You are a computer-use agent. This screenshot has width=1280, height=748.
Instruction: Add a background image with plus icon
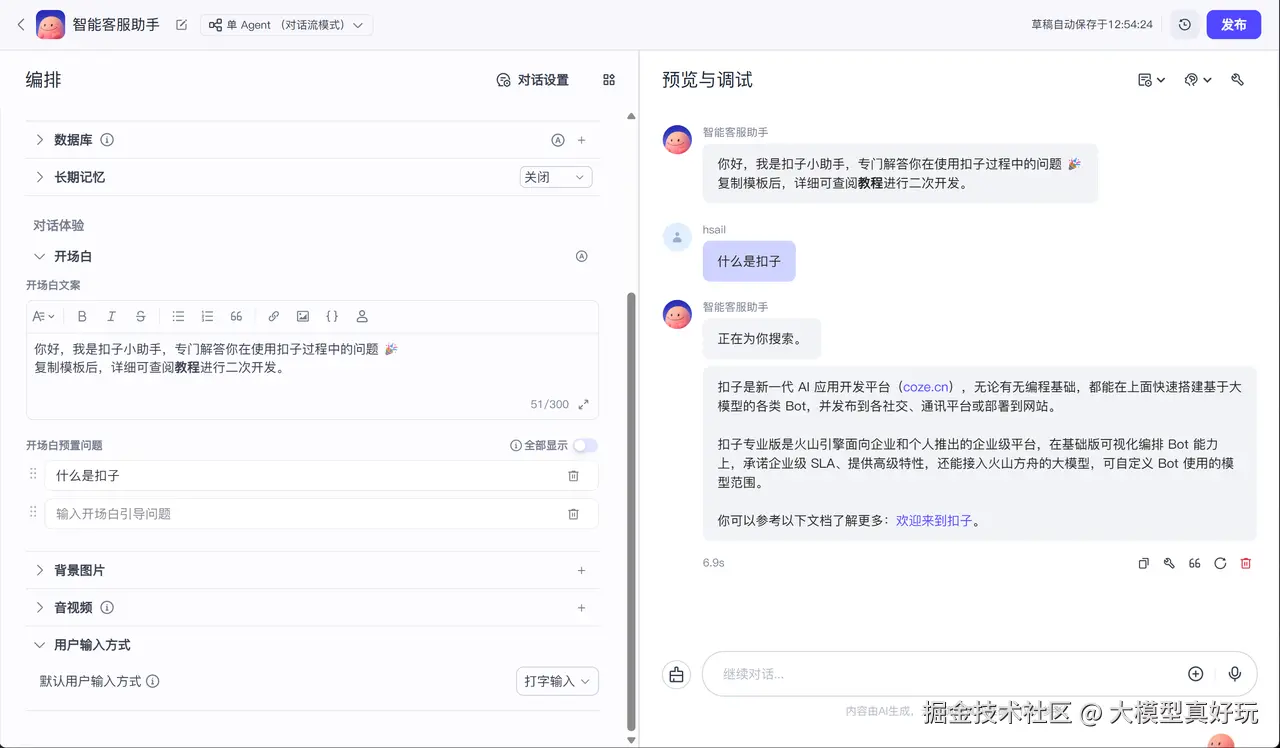point(582,570)
